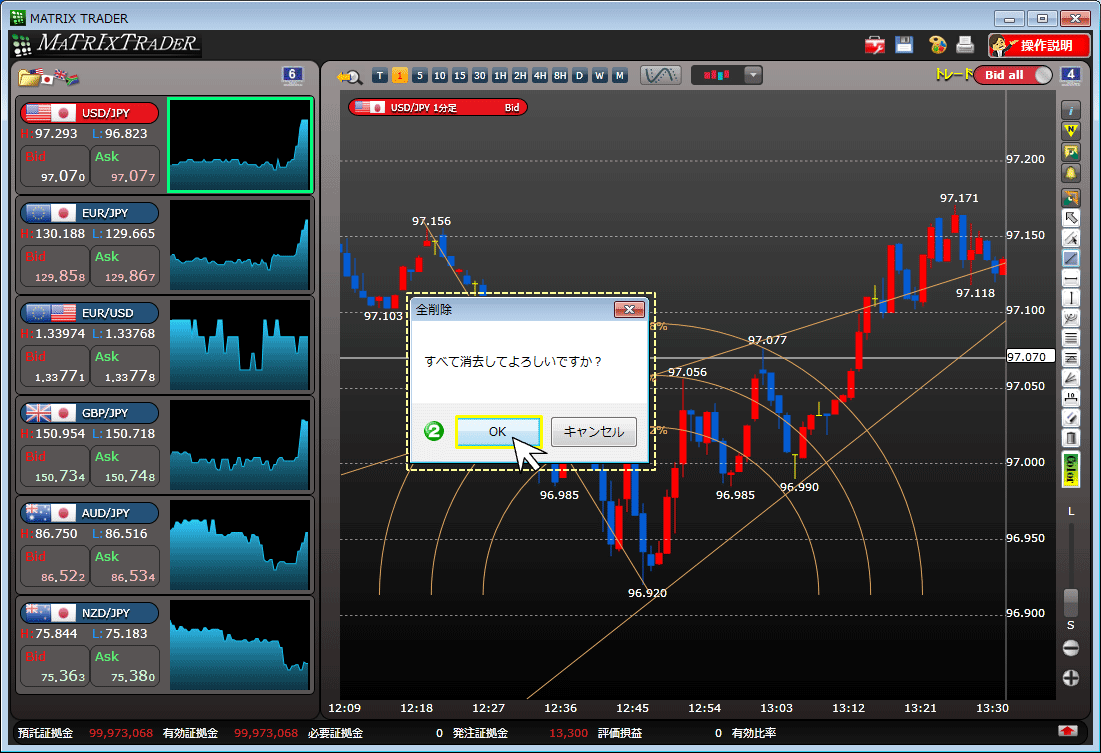
Task: Click the blue info i icon
Action: [1071, 110]
